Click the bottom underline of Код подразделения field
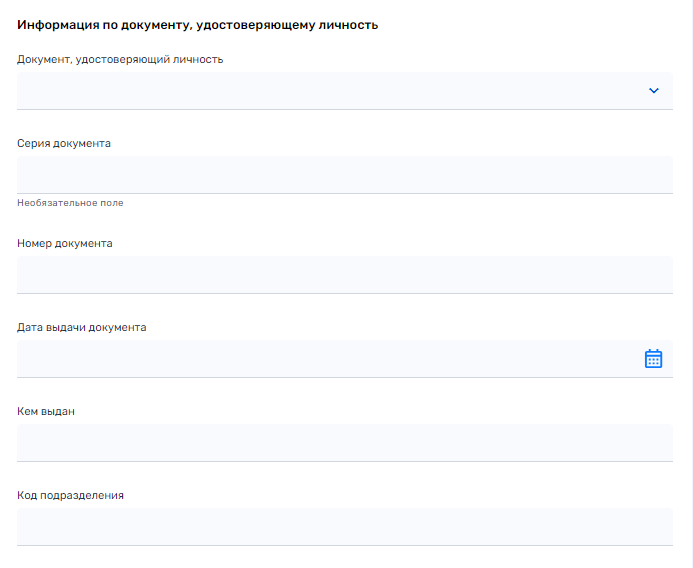The height and width of the screenshot is (568, 693). [x=345, y=545]
